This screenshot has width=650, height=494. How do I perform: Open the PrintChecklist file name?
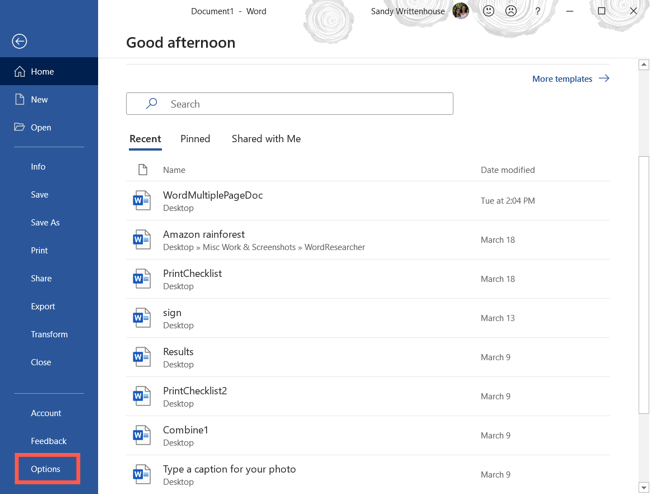click(x=192, y=274)
